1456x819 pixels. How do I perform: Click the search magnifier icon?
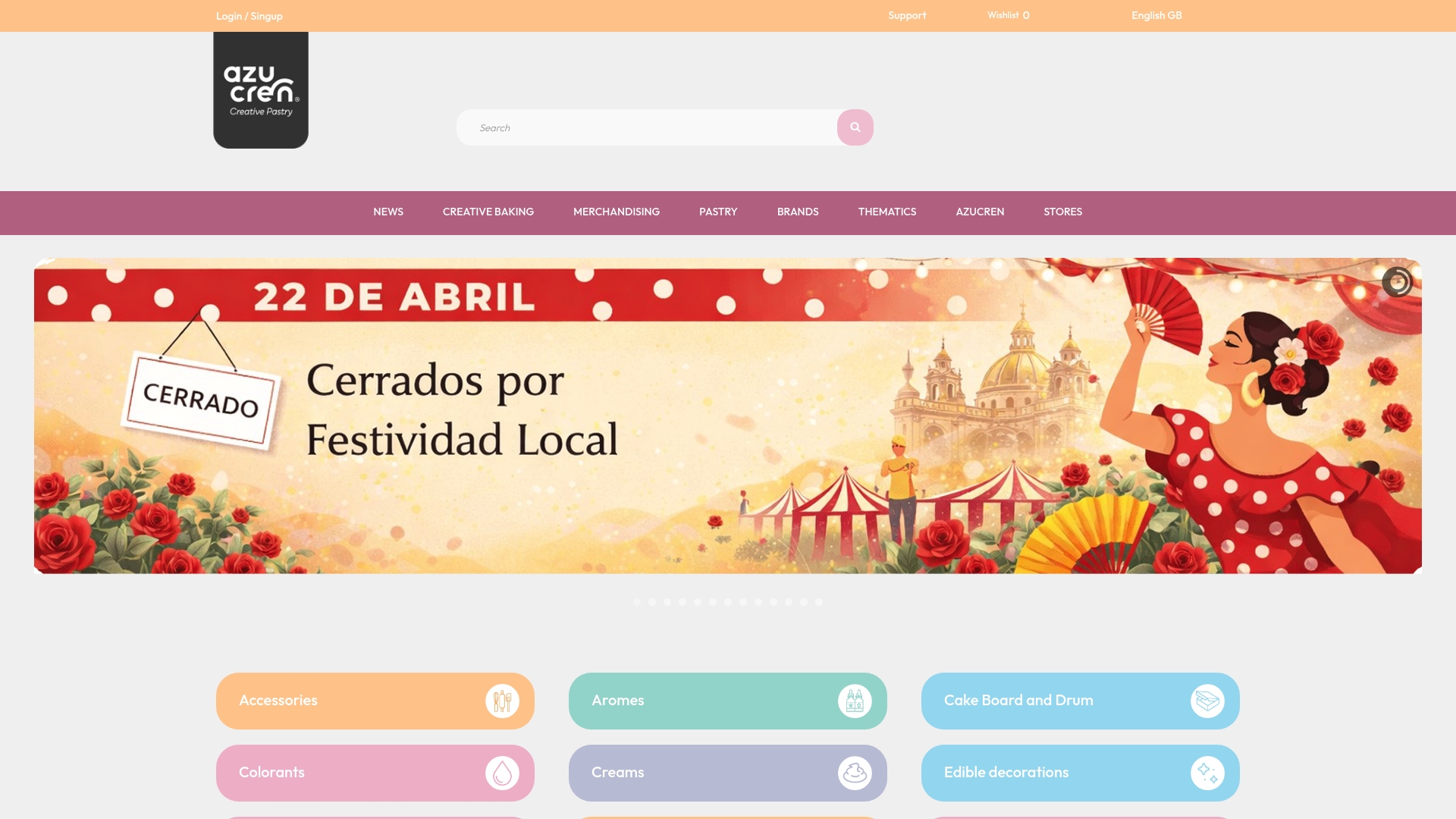[855, 127]
